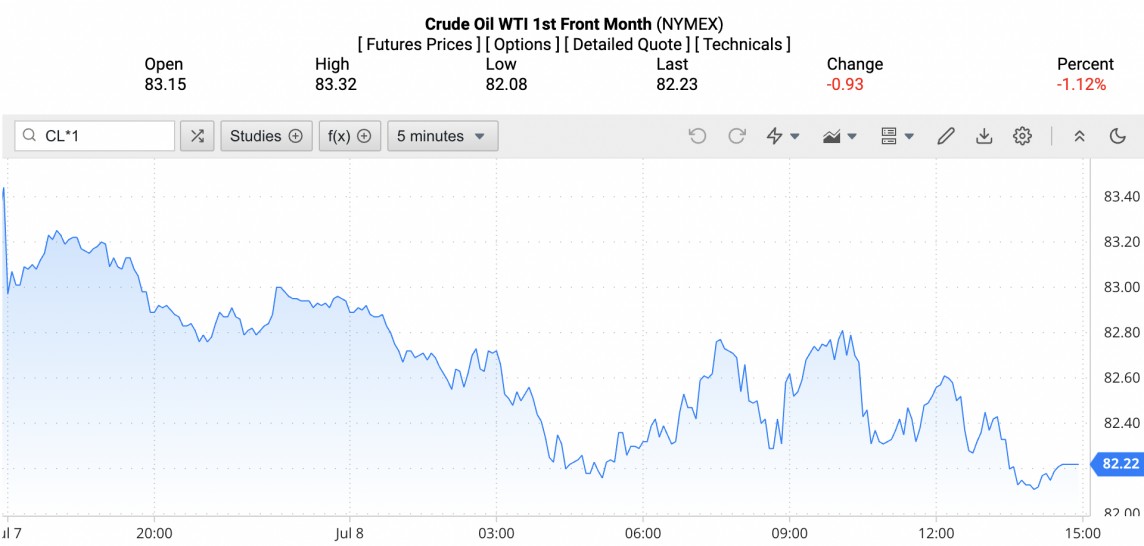Open the Technicals link

742,44
